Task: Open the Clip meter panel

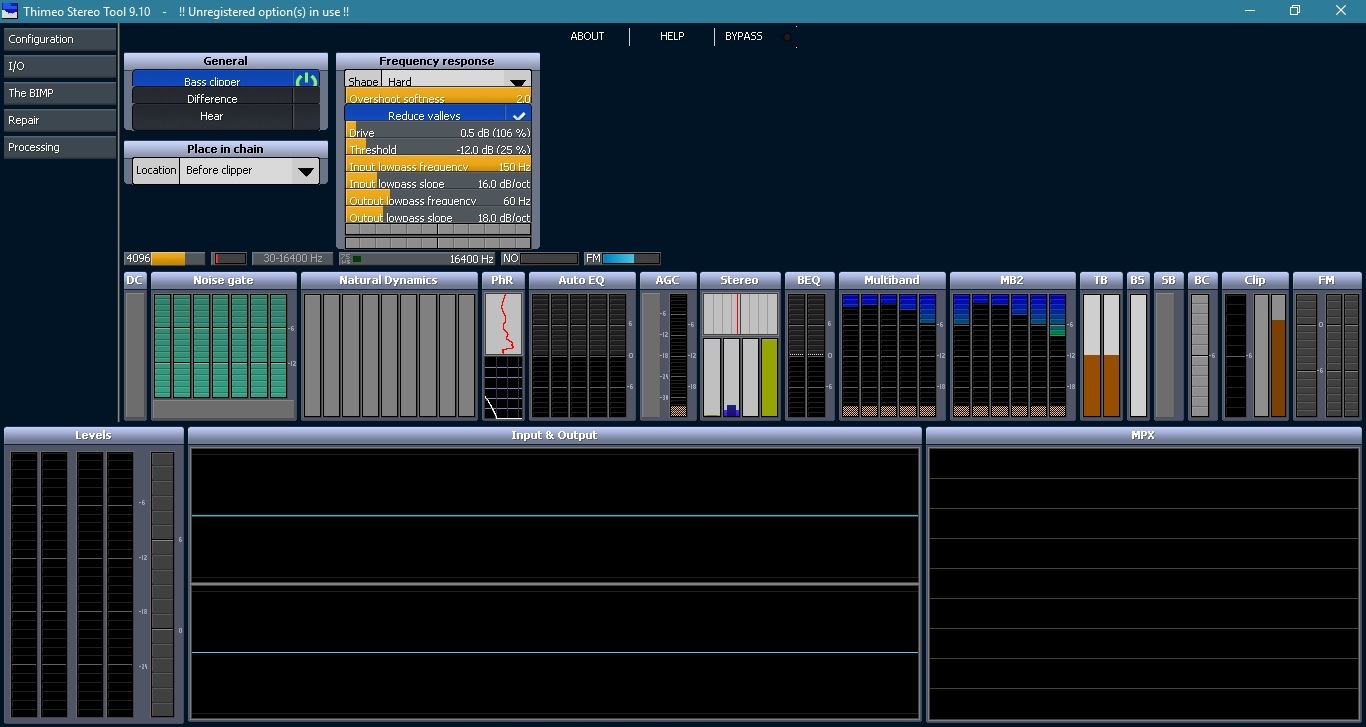Action: 1255,346
